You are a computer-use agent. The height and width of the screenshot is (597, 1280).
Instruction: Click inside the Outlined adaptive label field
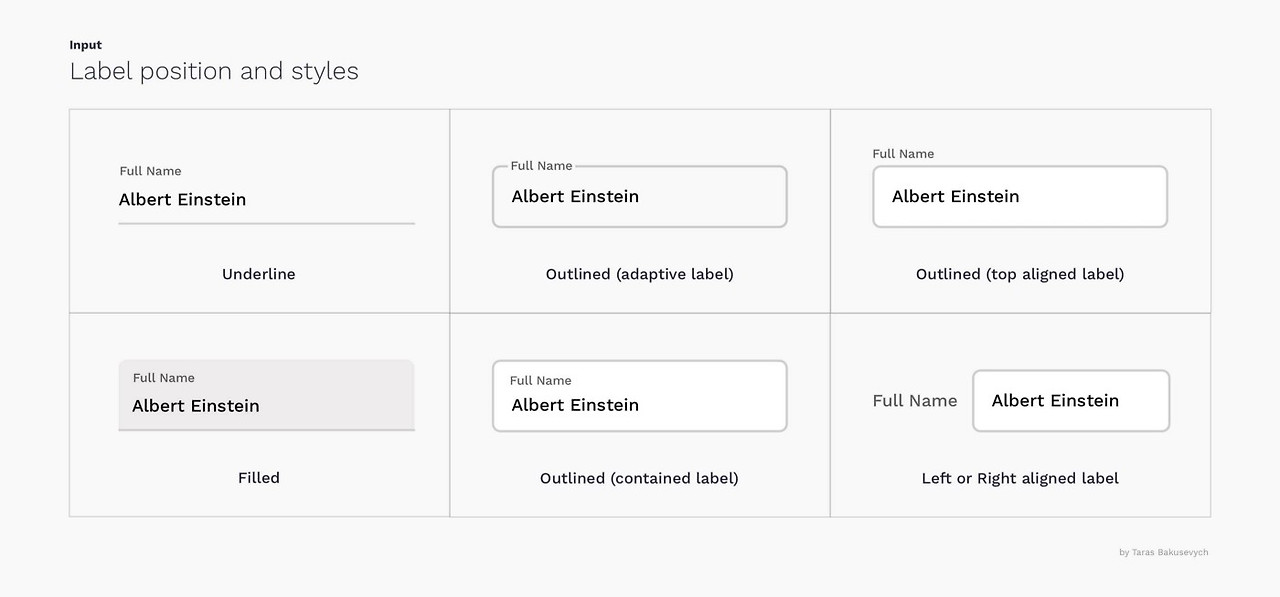(x=639, y=196)
